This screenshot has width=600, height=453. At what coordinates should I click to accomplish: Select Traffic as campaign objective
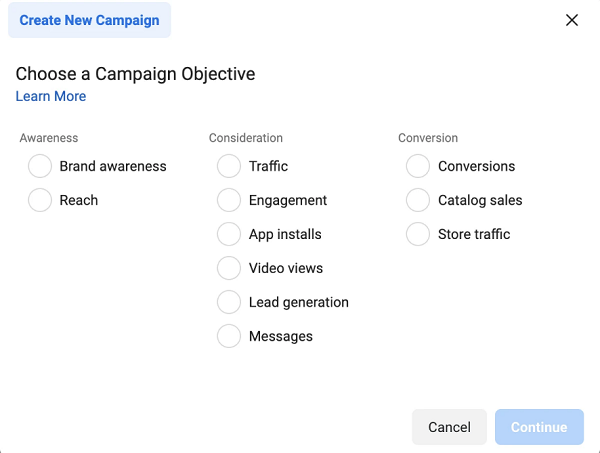(x=229, y=166)
